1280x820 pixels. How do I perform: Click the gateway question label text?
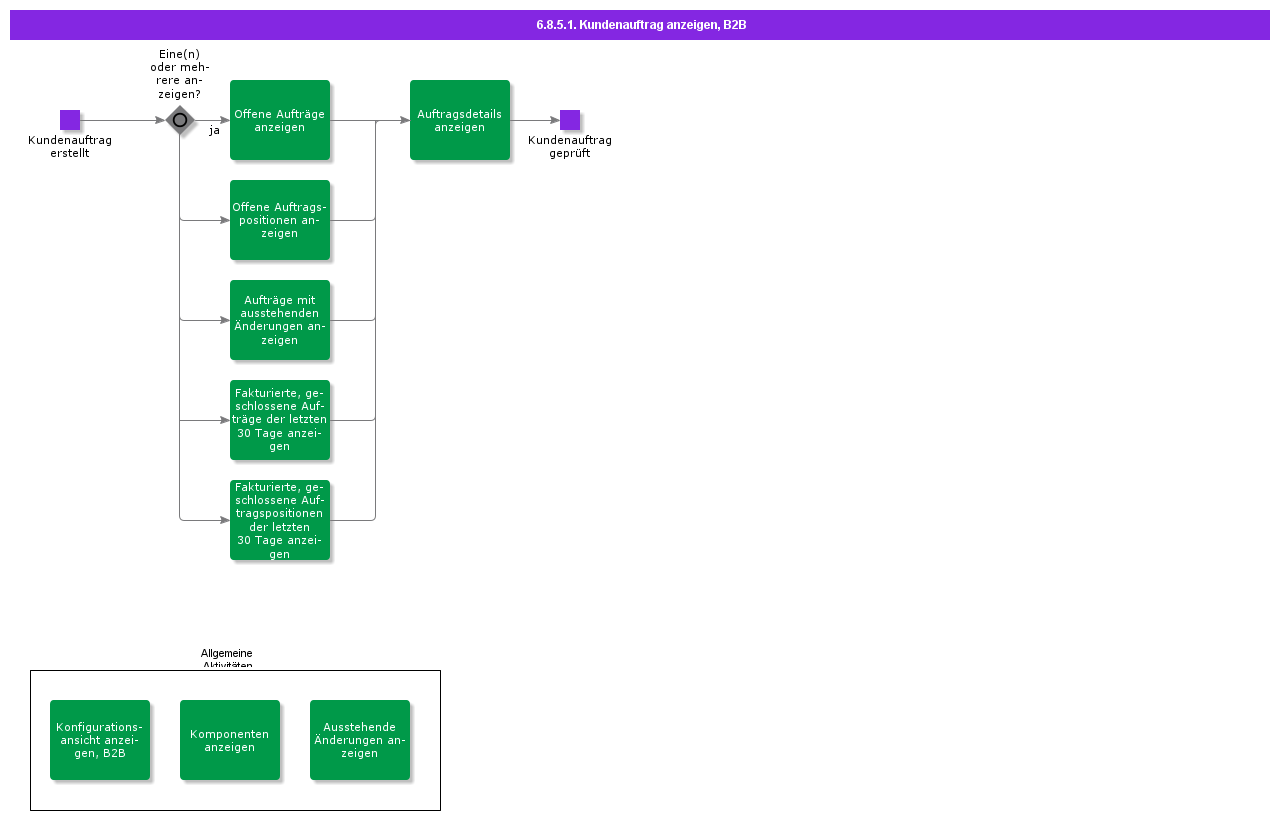(180, 74)
